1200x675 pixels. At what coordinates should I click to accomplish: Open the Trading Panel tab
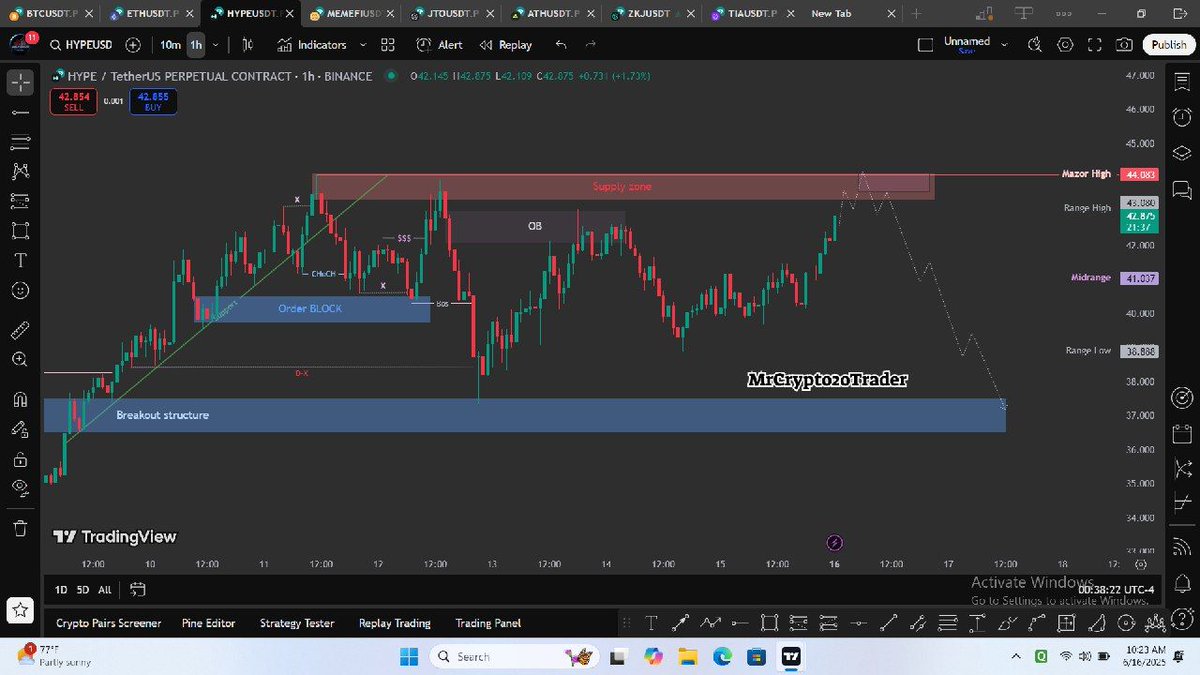pyautogui.click(x=488, y=623)
